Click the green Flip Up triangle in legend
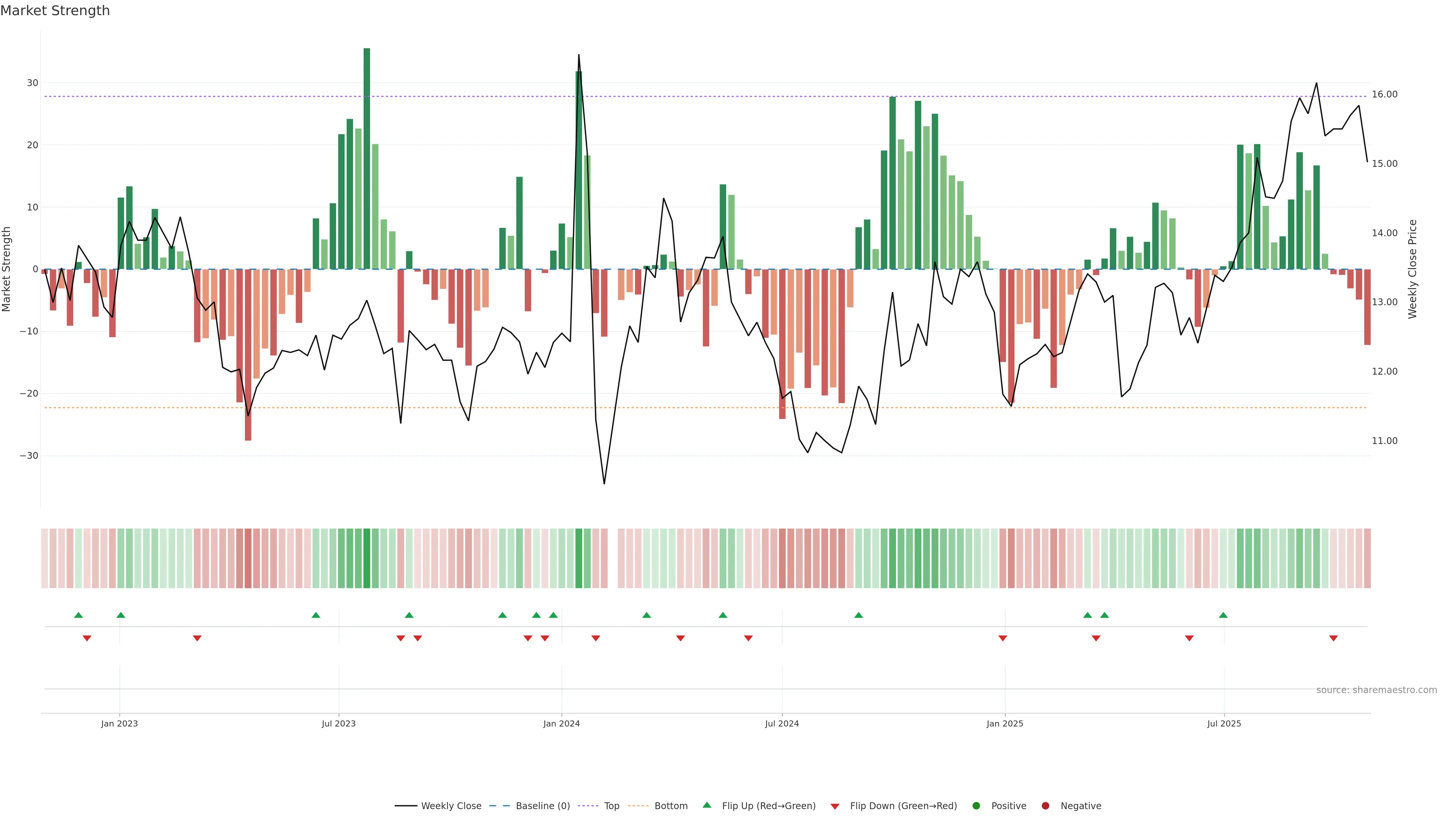The image size is (1456, 819). click(706, 805)
